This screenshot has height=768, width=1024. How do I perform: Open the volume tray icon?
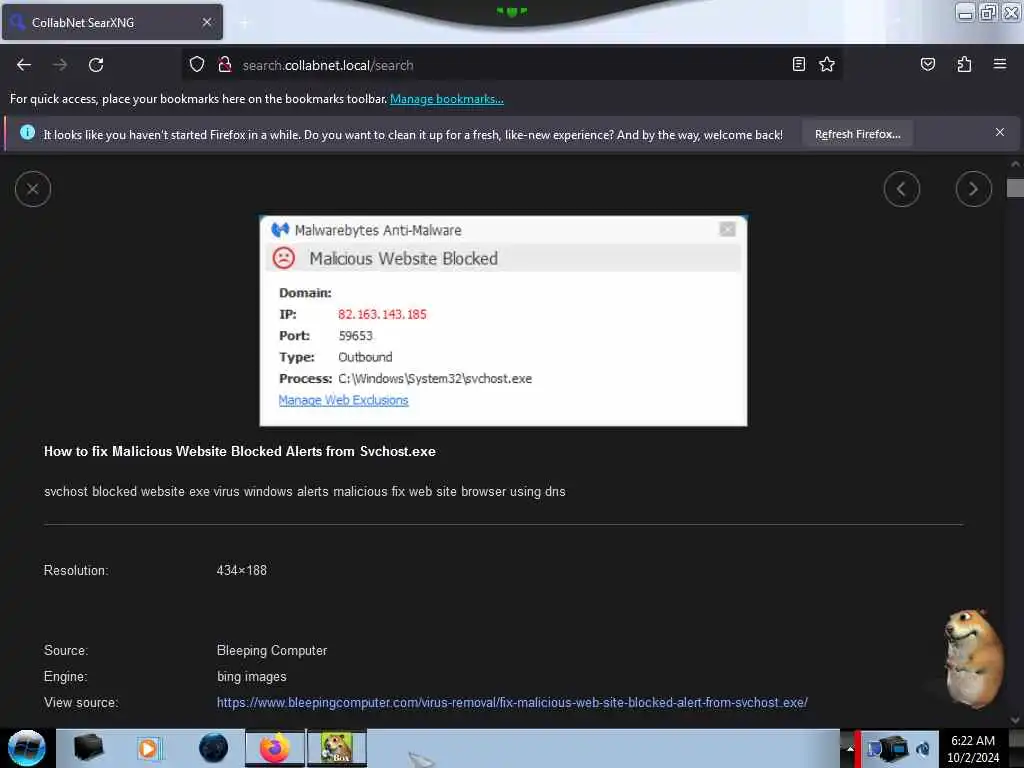(x=923, y=749)
